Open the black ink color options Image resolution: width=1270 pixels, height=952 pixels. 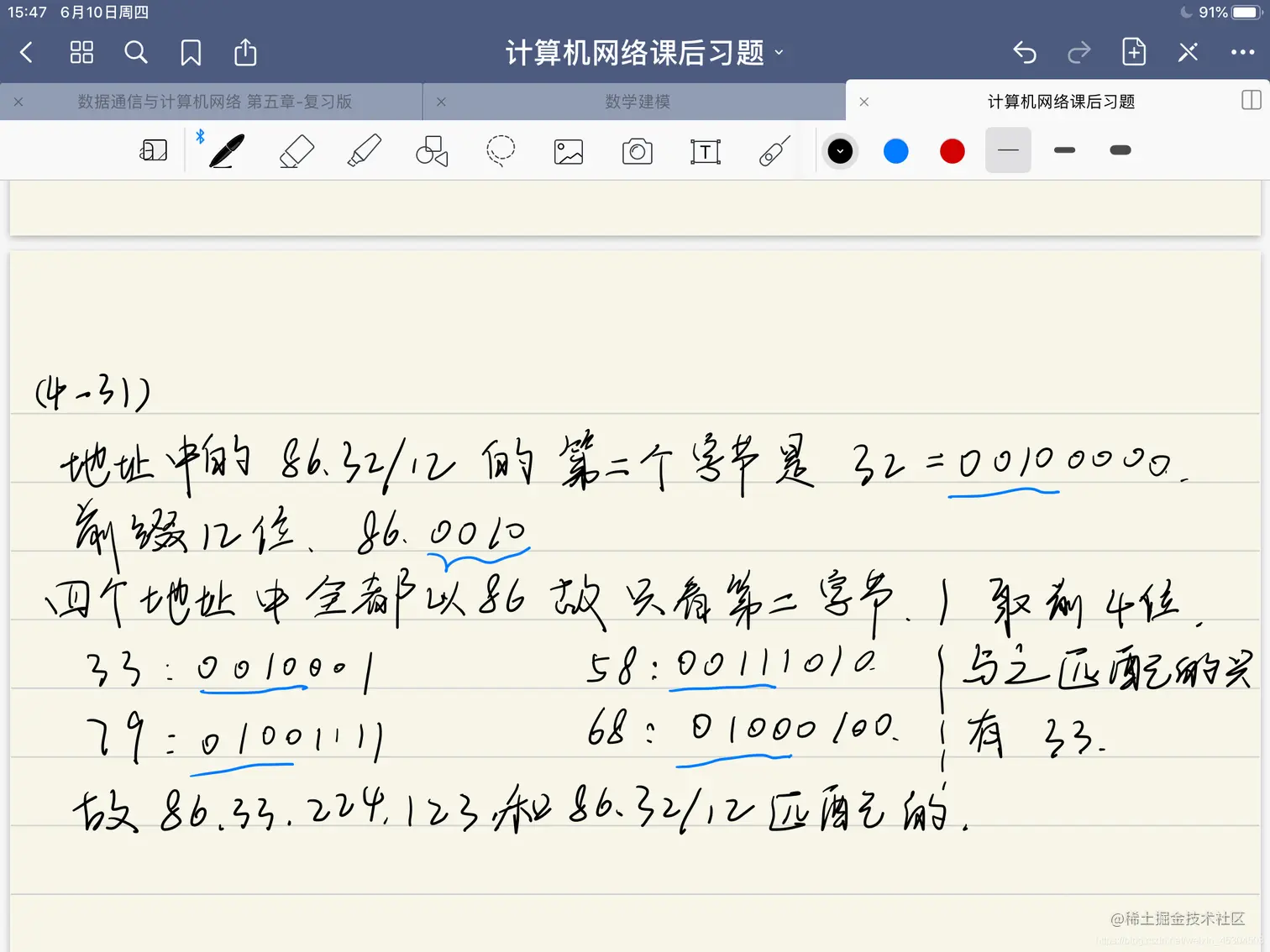click(840, 151)
